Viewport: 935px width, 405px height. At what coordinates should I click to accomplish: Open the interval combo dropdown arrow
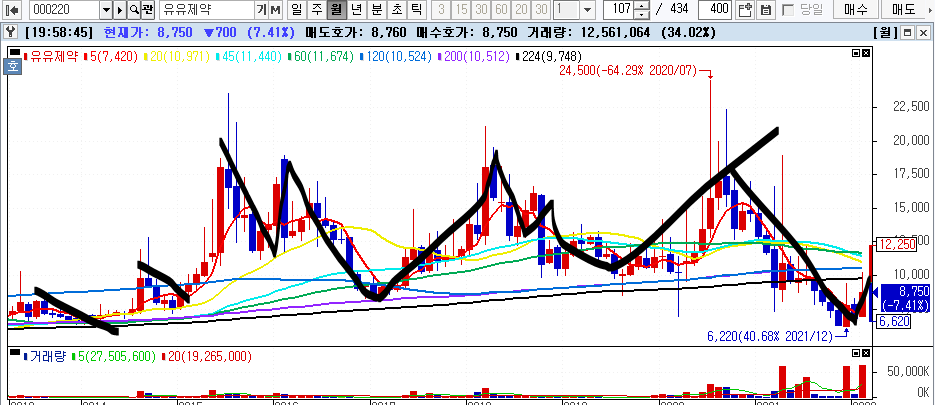click(587, 10)
